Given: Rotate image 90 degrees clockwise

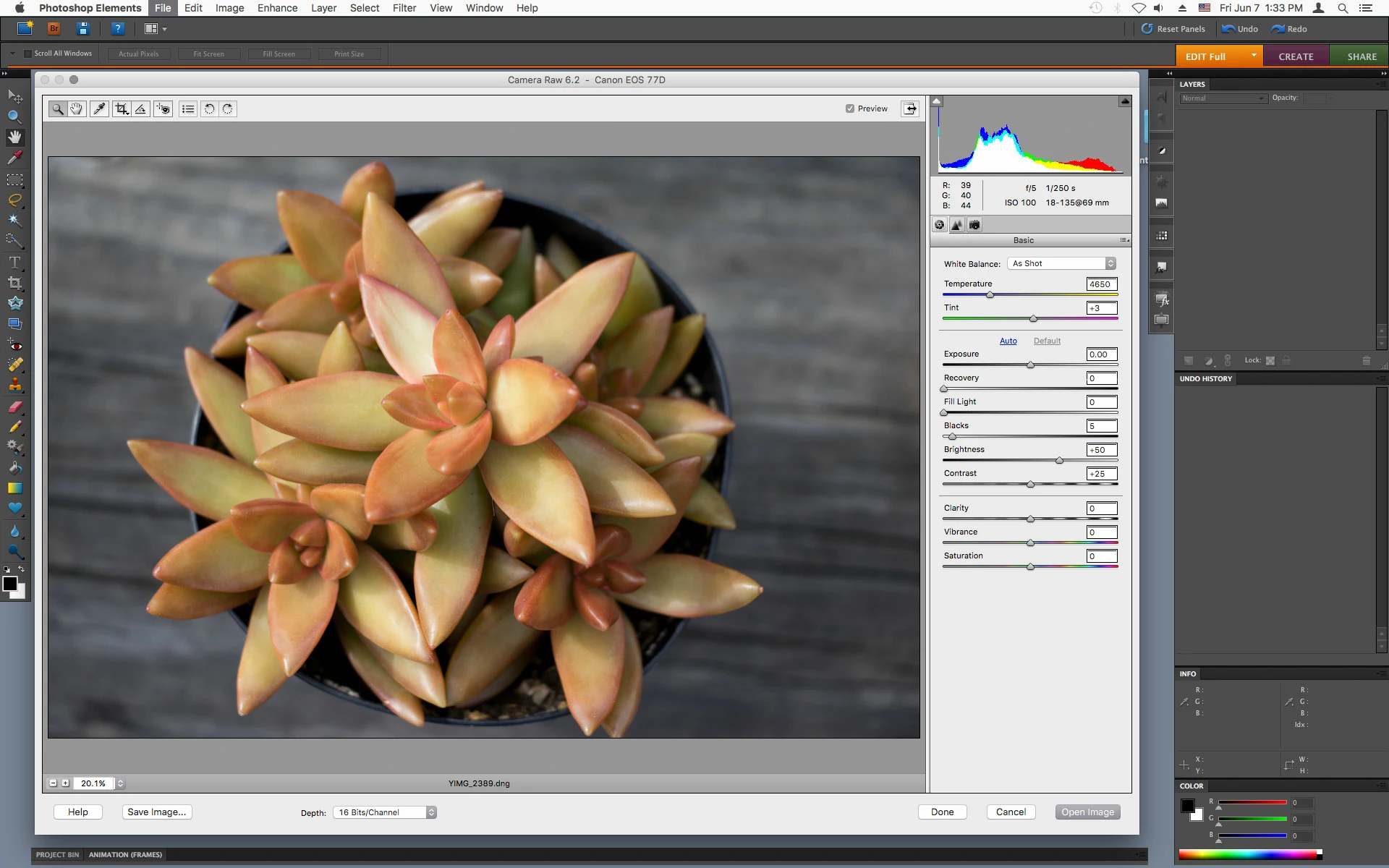Looking at the screenshot, I should (228, 109).
